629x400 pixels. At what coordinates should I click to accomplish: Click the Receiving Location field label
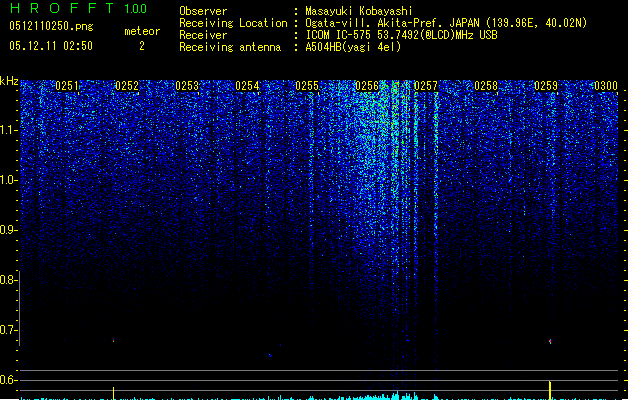point(233,23)
